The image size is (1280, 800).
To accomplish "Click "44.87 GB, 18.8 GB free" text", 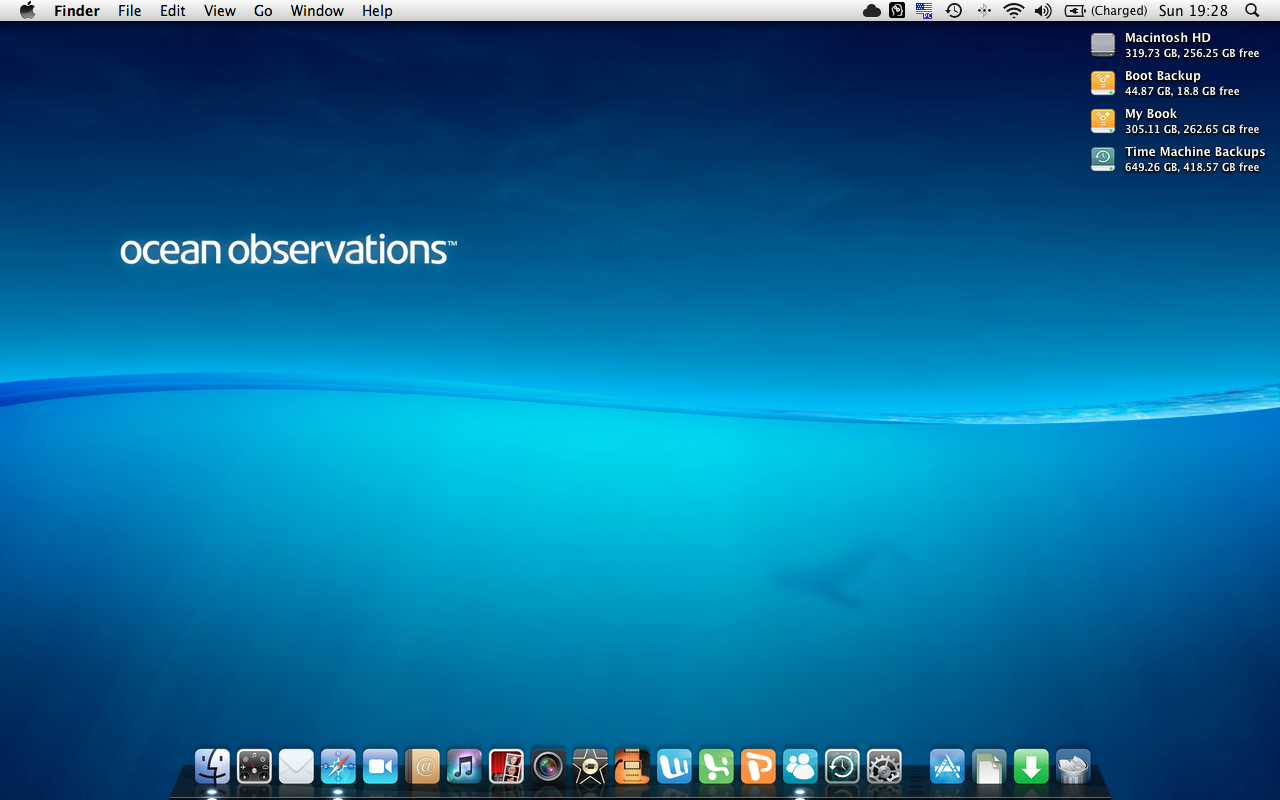I will coord(1182,92).
